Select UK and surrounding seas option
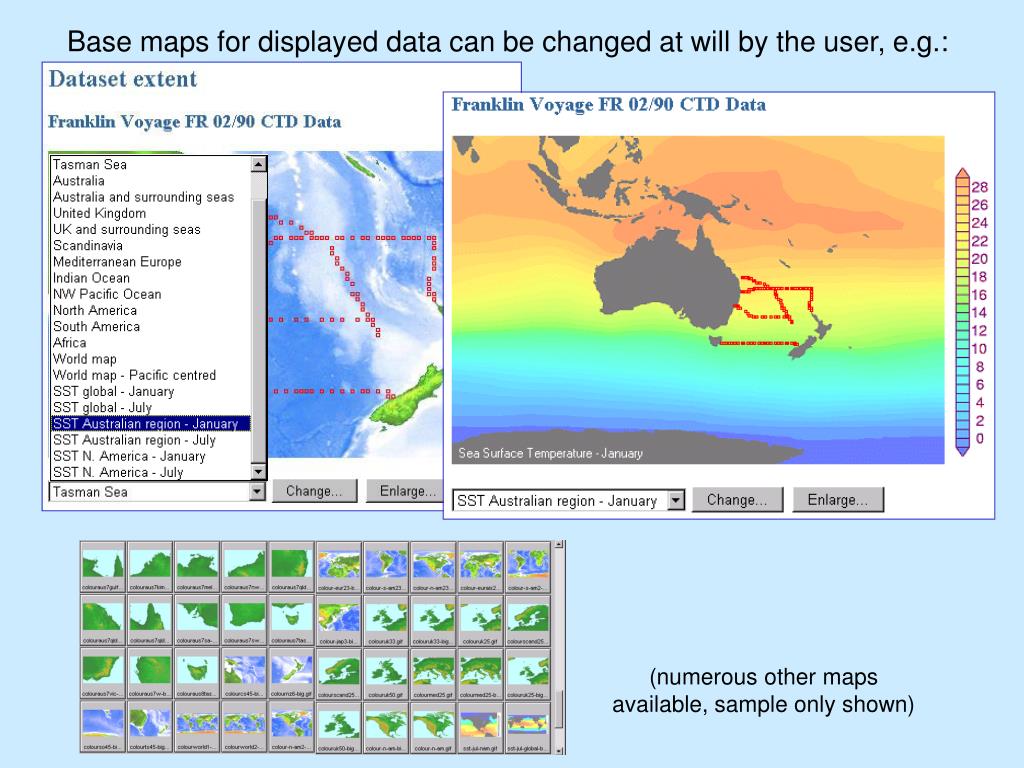 click(150, 229)
